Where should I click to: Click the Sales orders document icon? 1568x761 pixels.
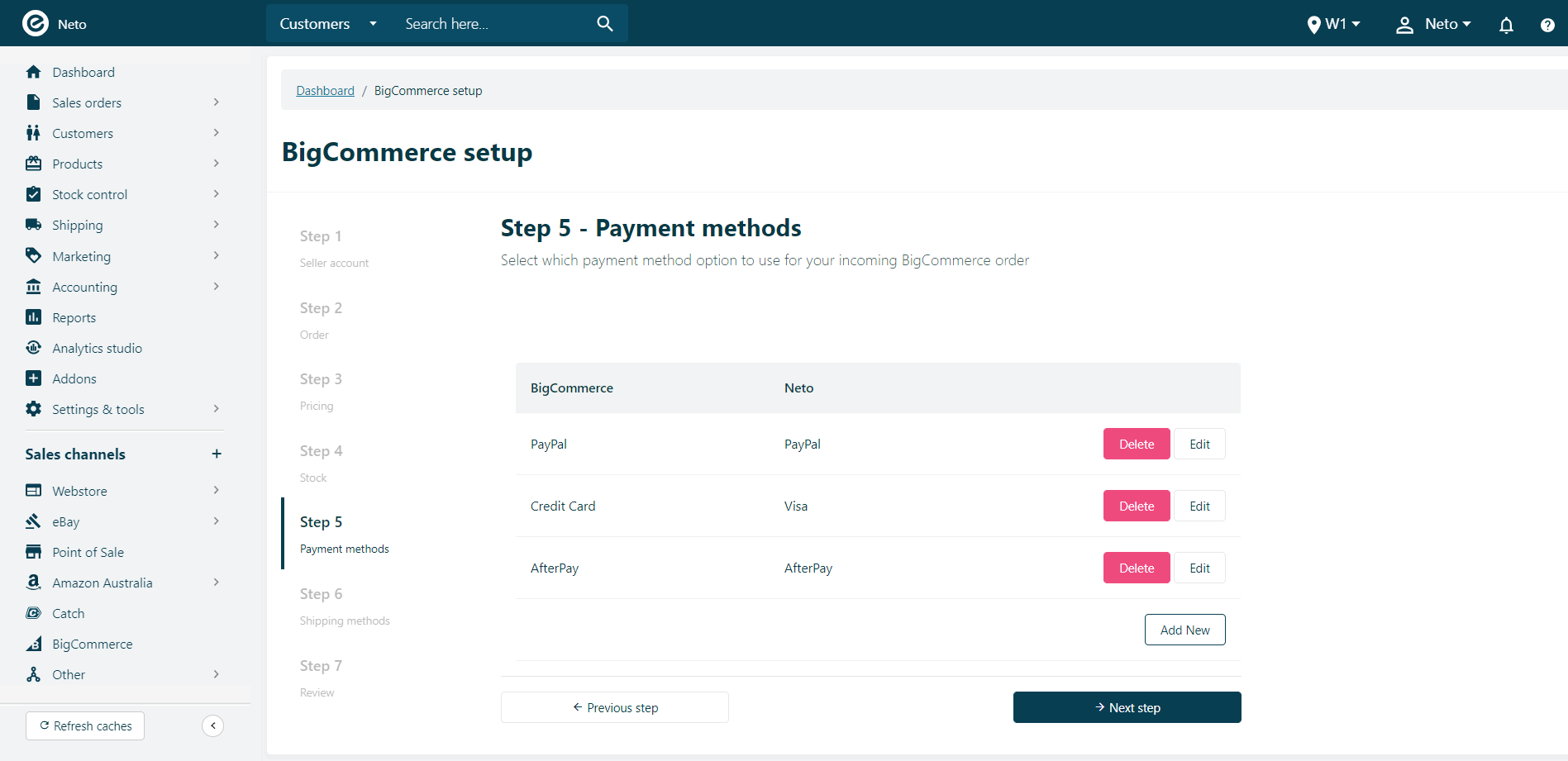click(34, 102)
